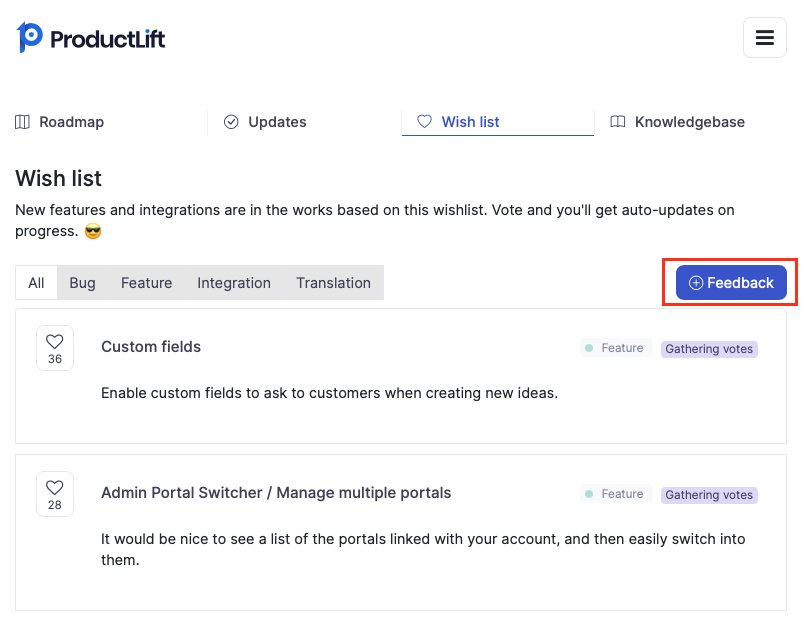Screen dimensions: 806x617
Task: Click Feature tag on Admin Portal Switcher
Action: 616,494
